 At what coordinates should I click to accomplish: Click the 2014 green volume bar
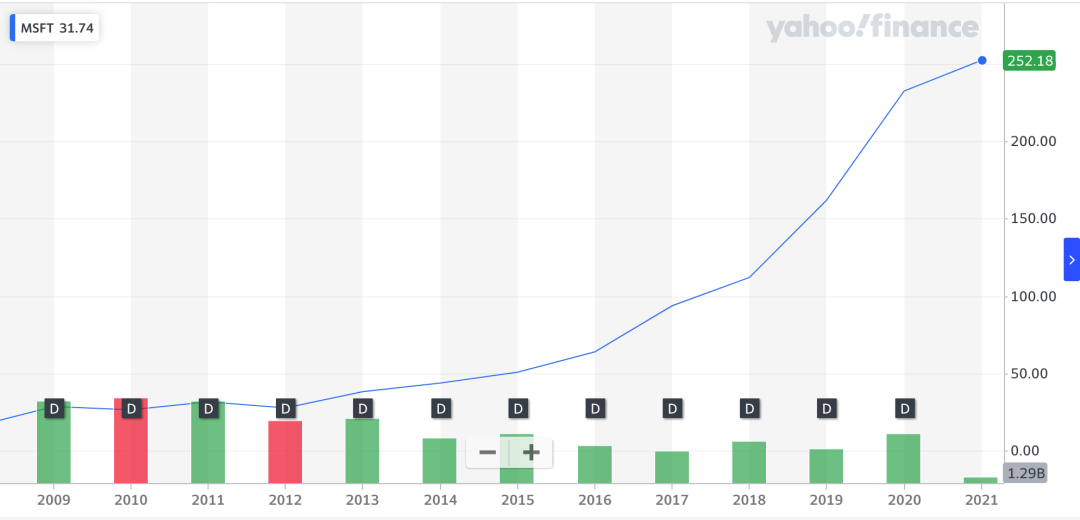pos(439,461)
